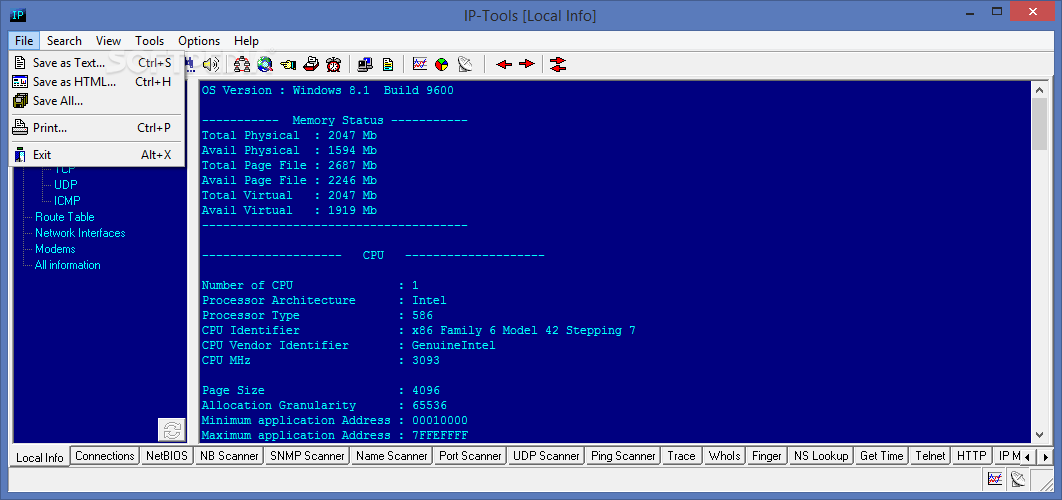Switch to the Finger tab

pos(767,456)
